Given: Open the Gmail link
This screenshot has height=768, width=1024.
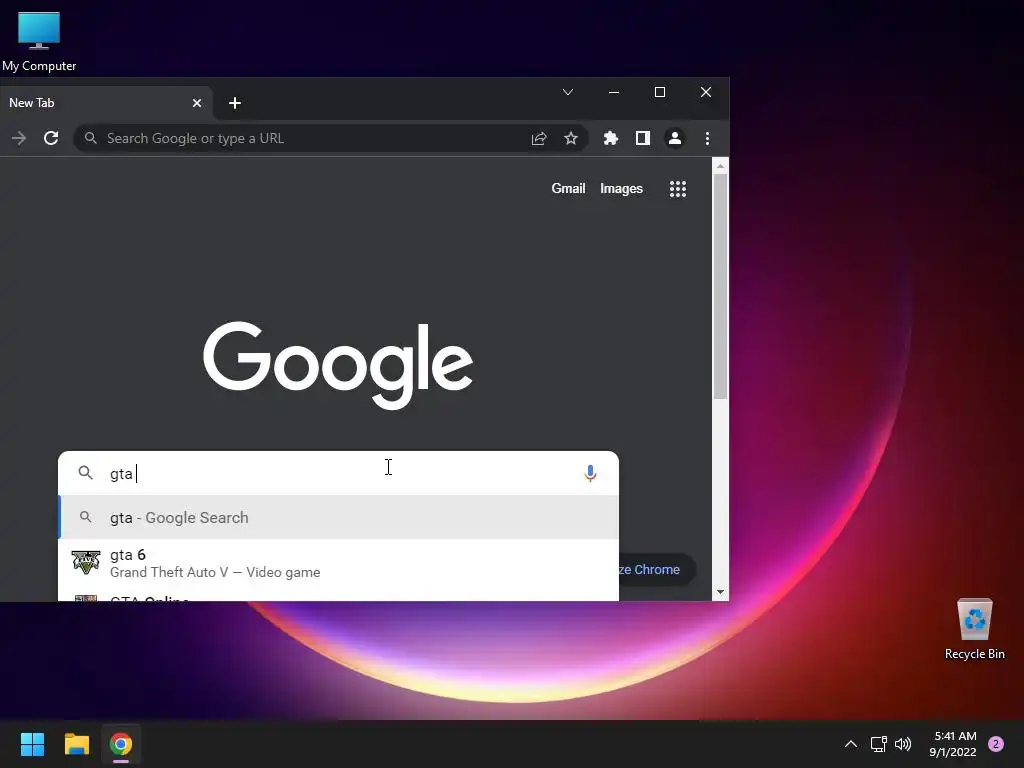Looking at the screenshot, I should (568, 189).
